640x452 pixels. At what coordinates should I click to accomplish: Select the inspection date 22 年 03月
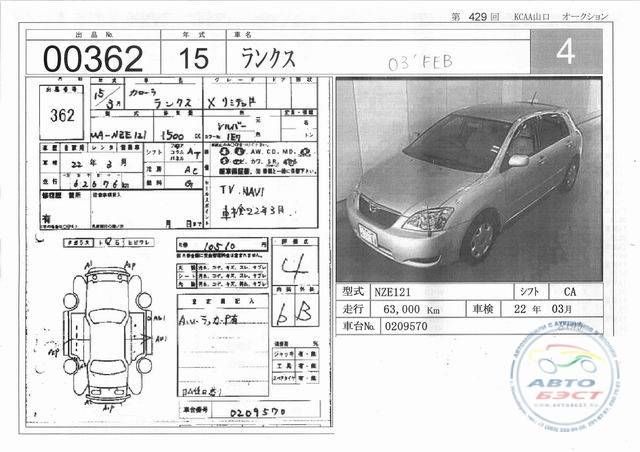point(542,309)
